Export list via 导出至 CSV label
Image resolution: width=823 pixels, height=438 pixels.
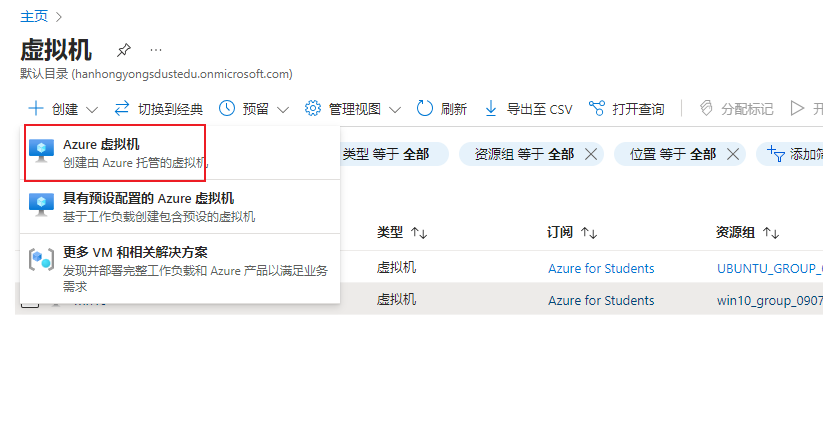[x=539, y=109]
